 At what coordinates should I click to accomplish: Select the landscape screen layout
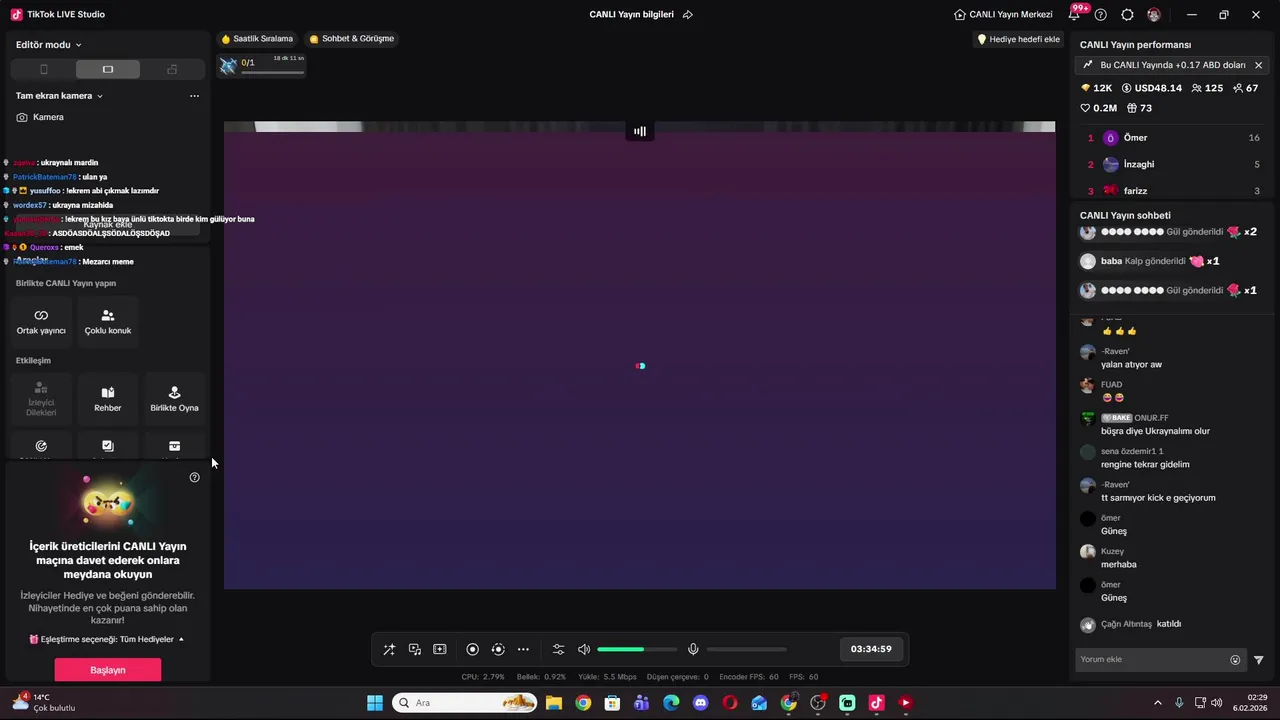(108, 69)
